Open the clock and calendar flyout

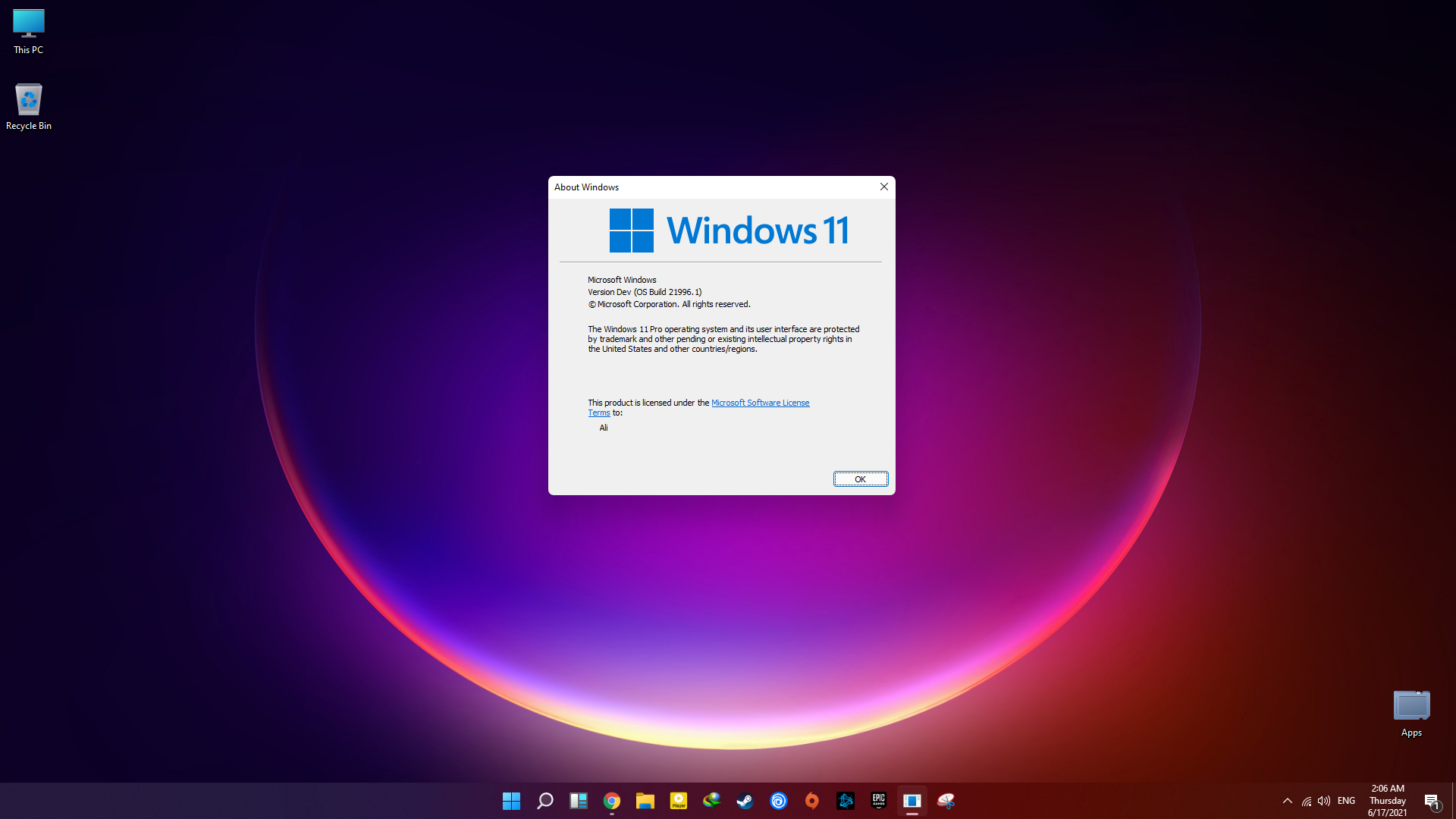(1388, 801)
